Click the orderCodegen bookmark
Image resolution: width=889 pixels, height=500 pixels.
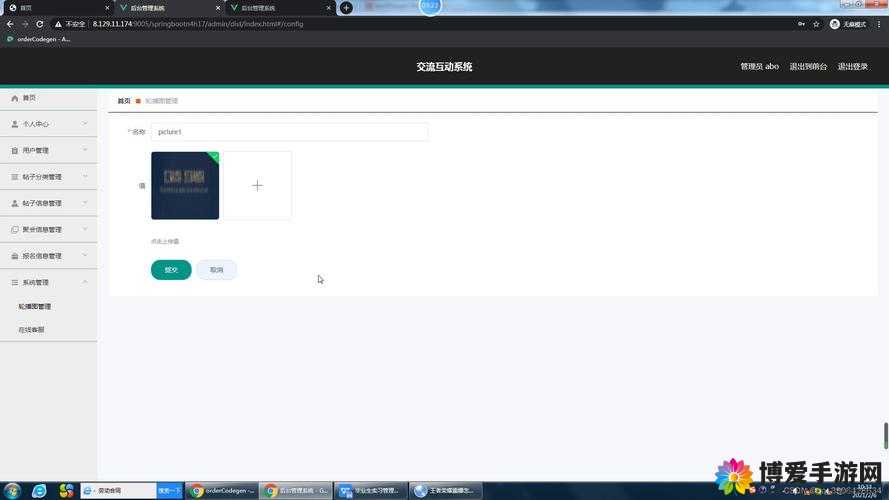39,39
